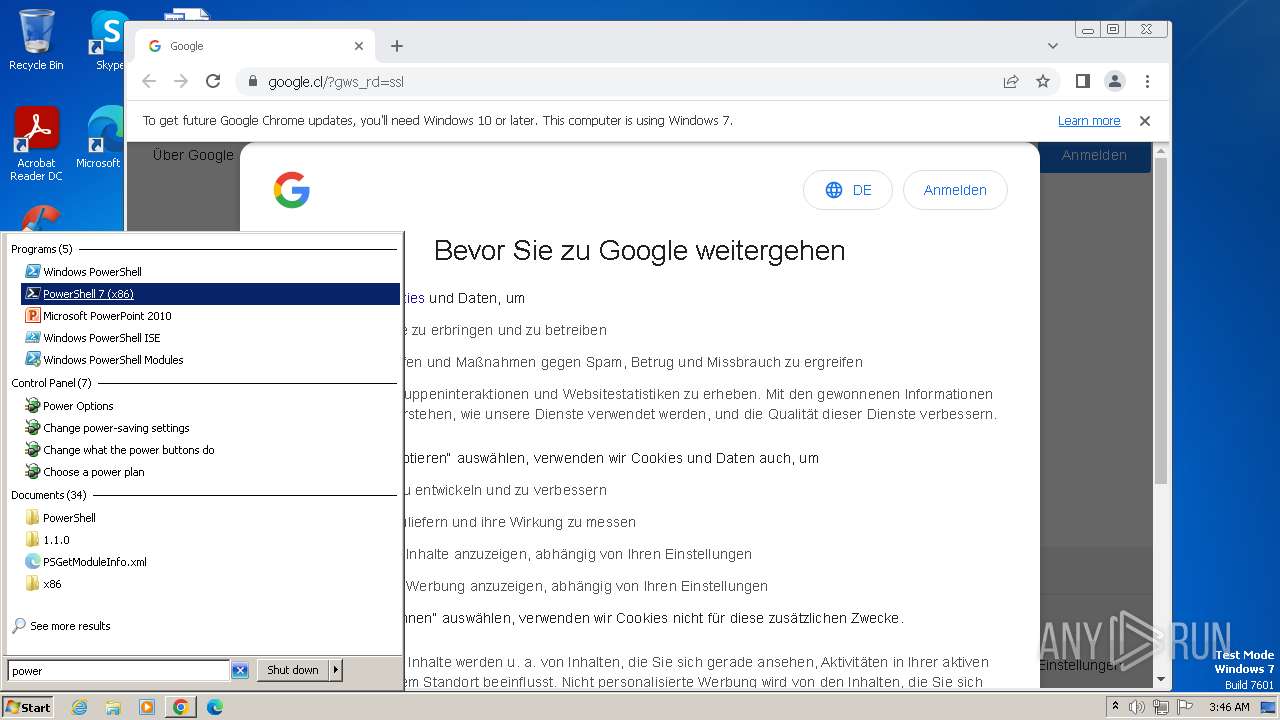Select the Google tab
This screenshot has height=720, width=1280.
tap(255, 46)
